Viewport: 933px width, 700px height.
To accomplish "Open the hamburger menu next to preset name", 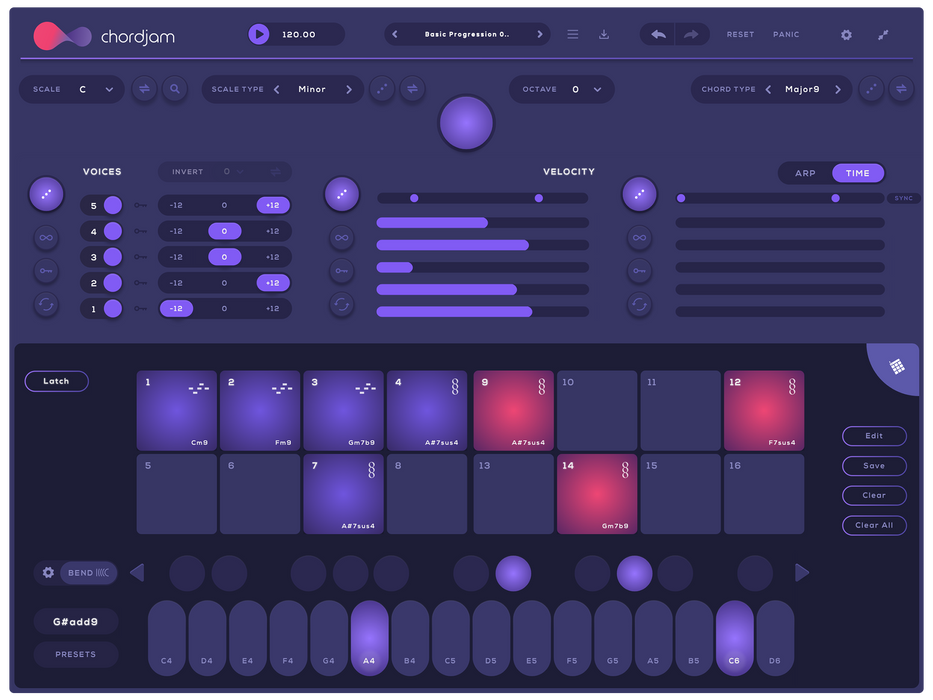I will point(572,33).
